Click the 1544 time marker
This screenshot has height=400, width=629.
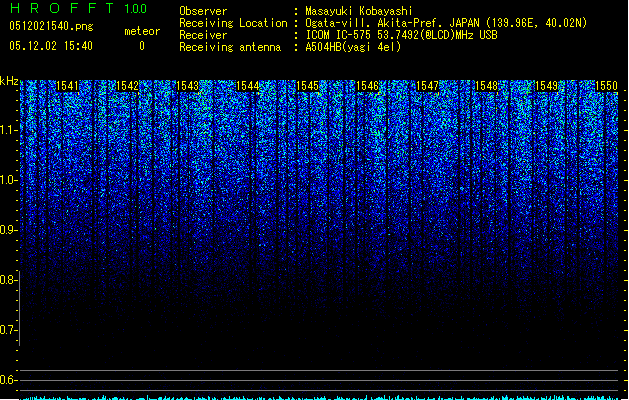[x=248, y=86]
